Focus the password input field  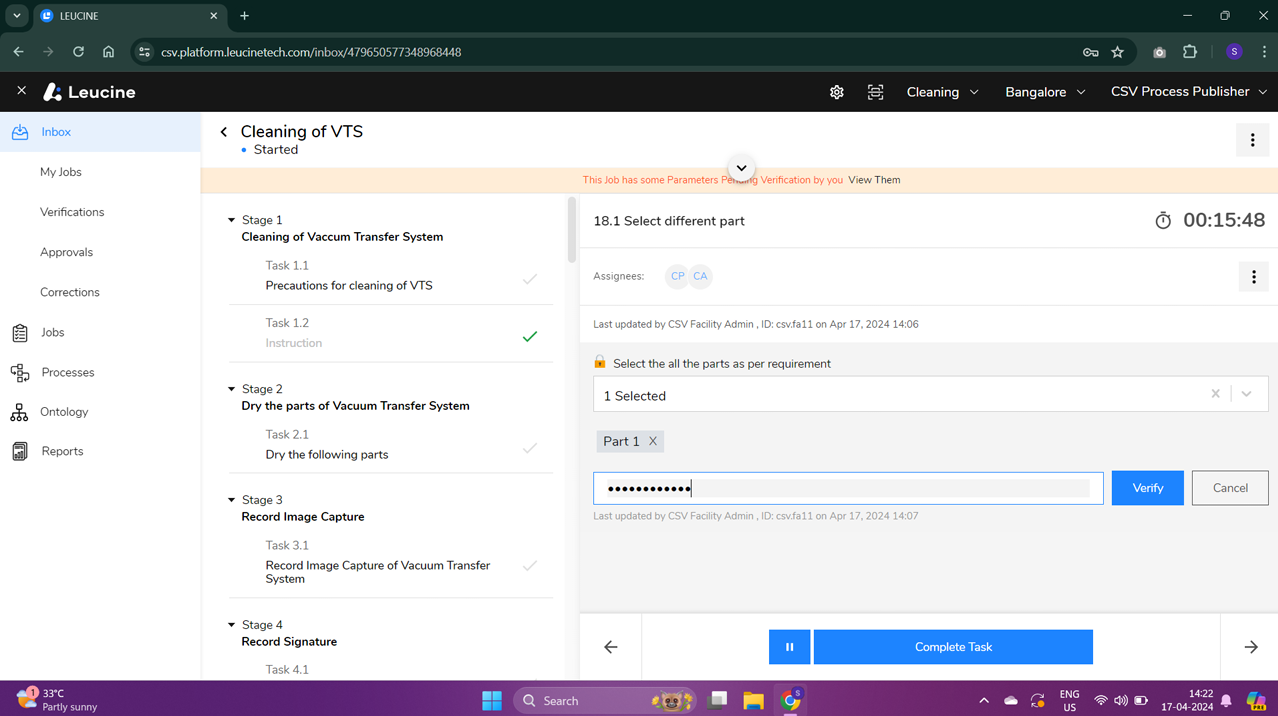[x=848, y=488]
